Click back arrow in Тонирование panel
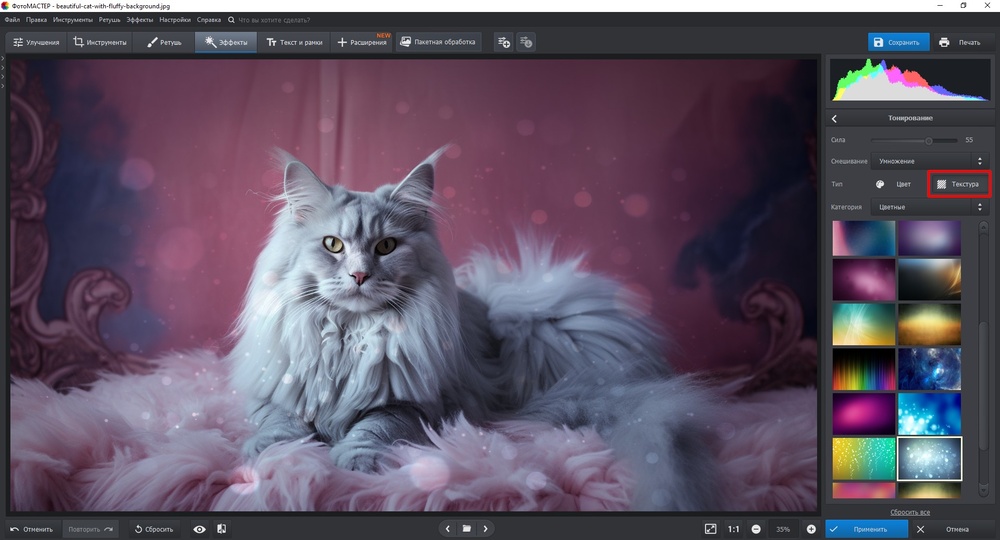Screen dimensions: 1000x540 (x=835, y=119)
